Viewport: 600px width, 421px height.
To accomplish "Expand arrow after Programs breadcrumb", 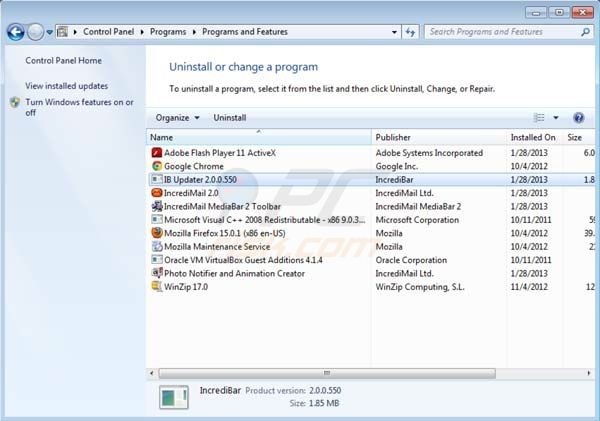I will 194,32.
